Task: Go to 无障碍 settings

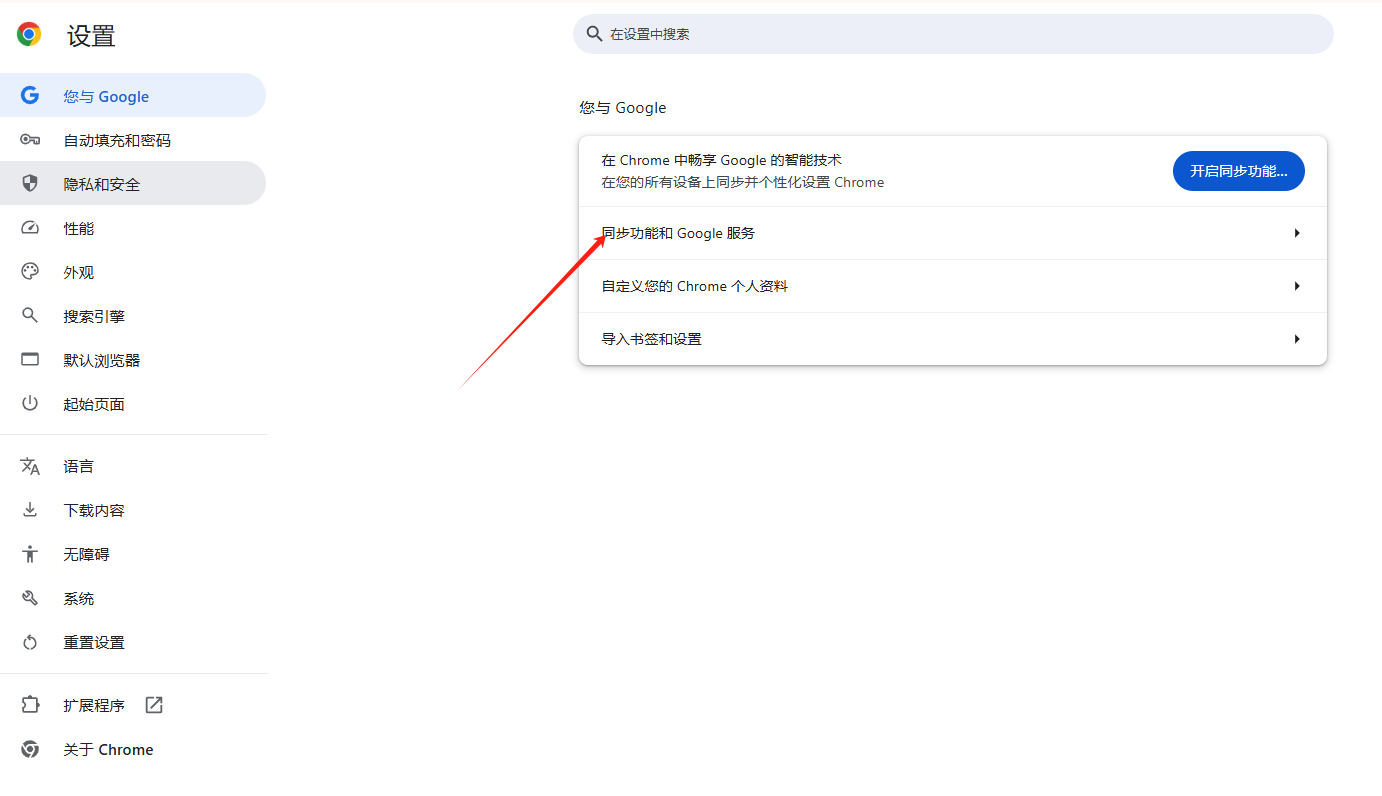Action: [x=133, y=554]
